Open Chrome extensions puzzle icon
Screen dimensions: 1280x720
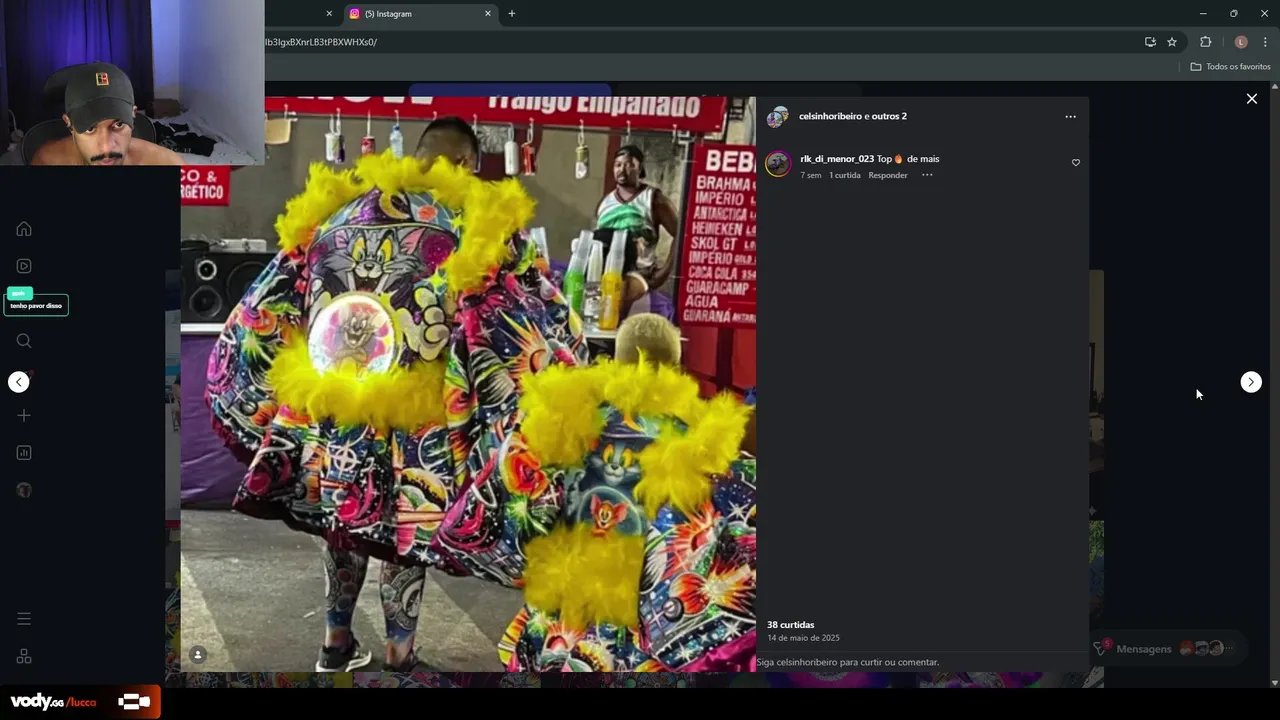(x=1205, y=42)
